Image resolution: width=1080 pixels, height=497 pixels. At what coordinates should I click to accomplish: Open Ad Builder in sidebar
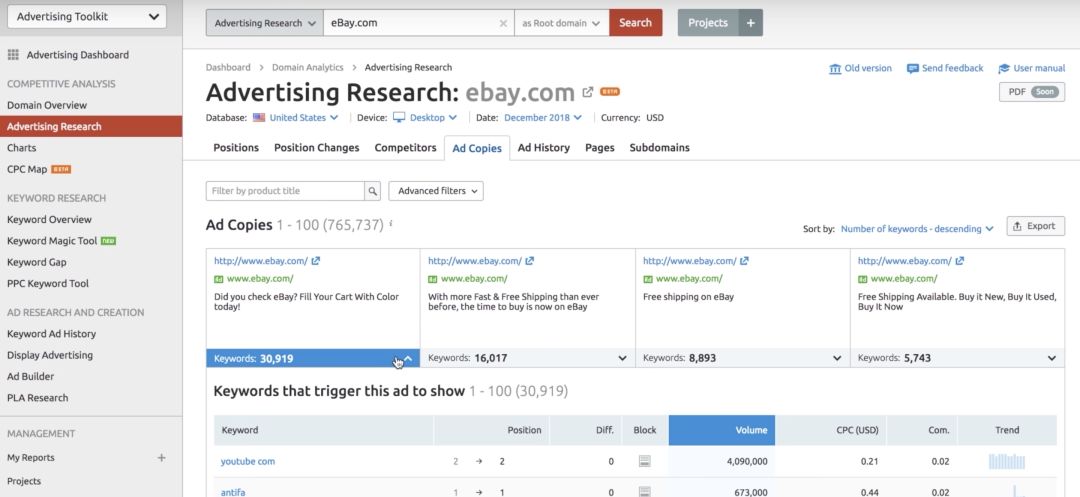pos(30,377)
